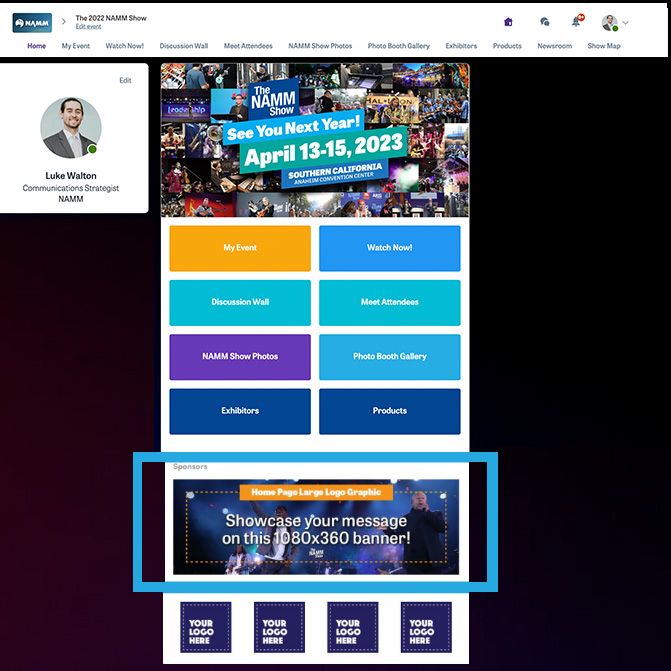Image resolution: width=671 pixels, height=671 pixels.
Task: Expand the account menu chevron
Action: (x=626, y=23)
